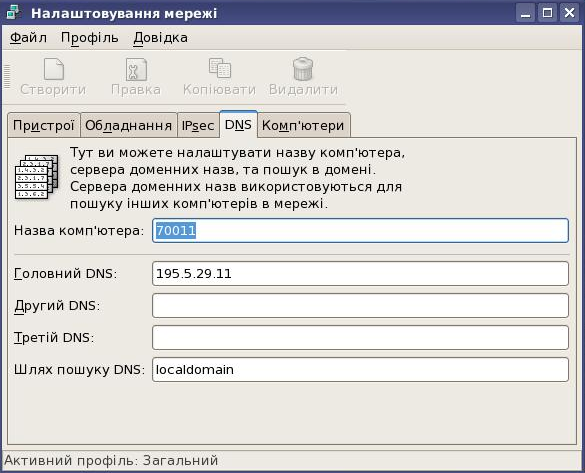
Task: Select the DNS tab
Action: coord(238,124)
